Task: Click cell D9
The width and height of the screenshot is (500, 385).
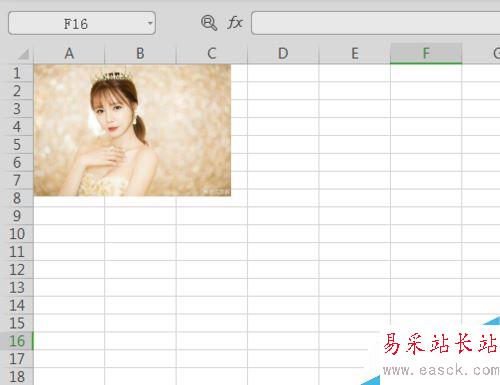Action: click(x=283, y=216)
